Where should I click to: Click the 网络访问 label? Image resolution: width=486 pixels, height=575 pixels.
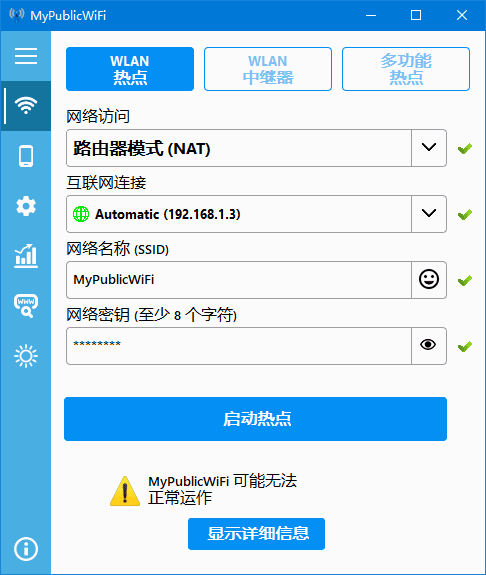click(98, 116)
